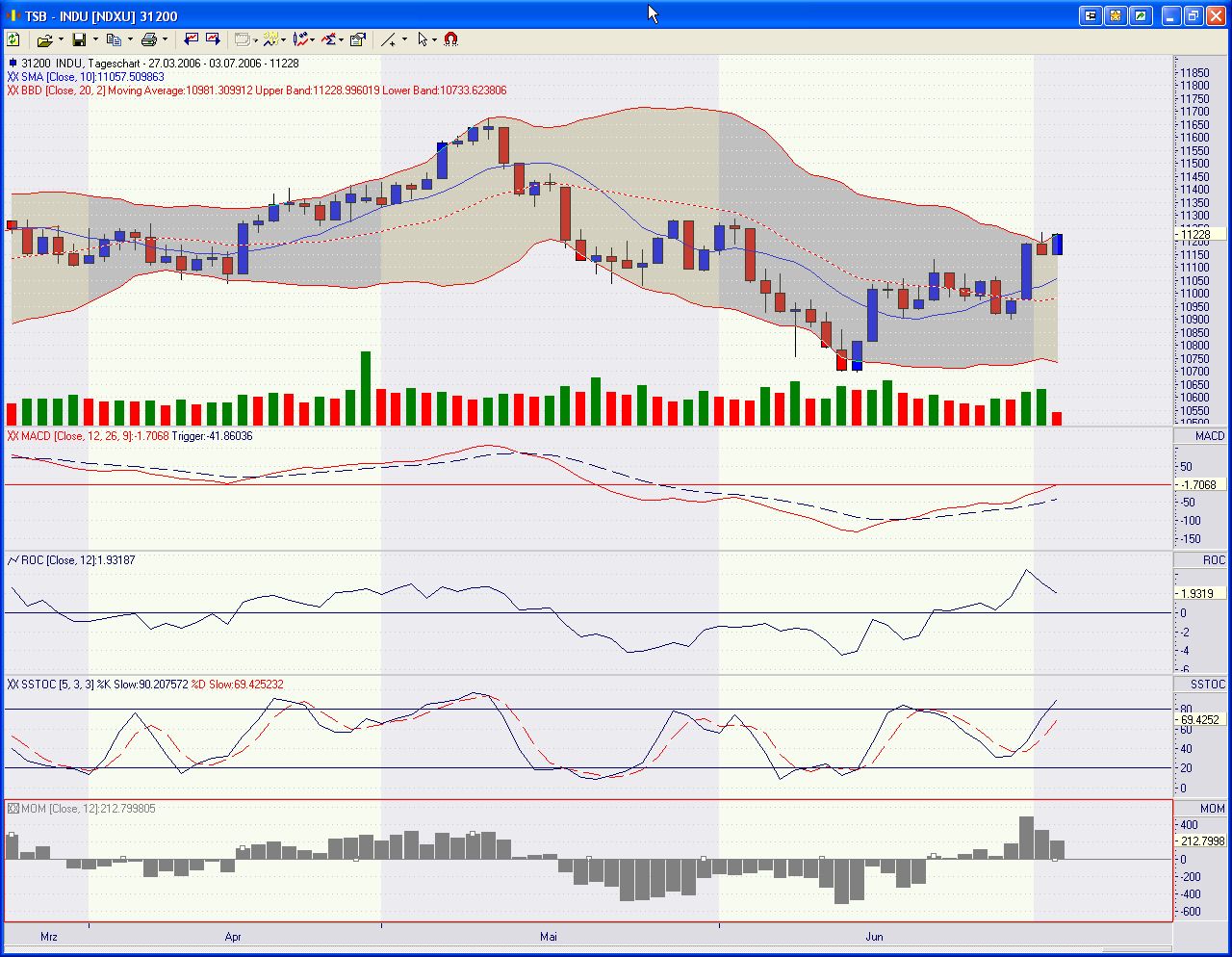Click the save chart icon

coord(79,39)
